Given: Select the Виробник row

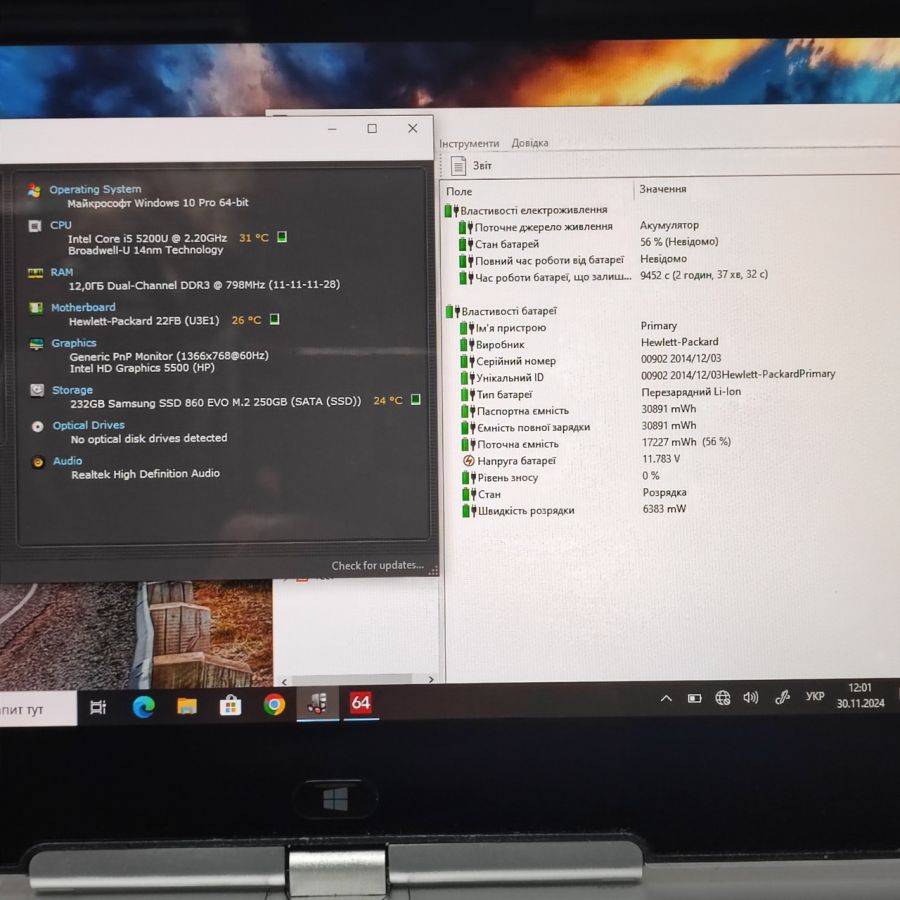Looking at the screenshot, I should [492, 345].
